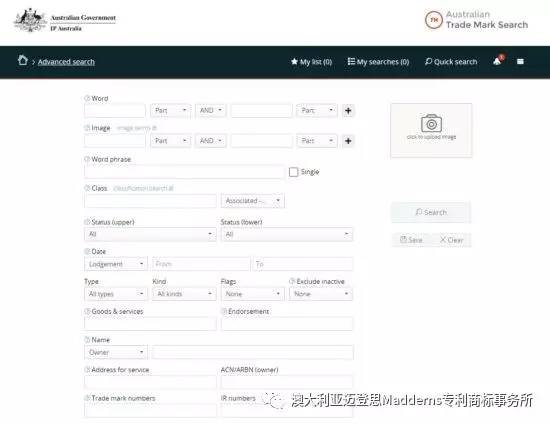Go to home via house icon

click(x=23, y=60)
